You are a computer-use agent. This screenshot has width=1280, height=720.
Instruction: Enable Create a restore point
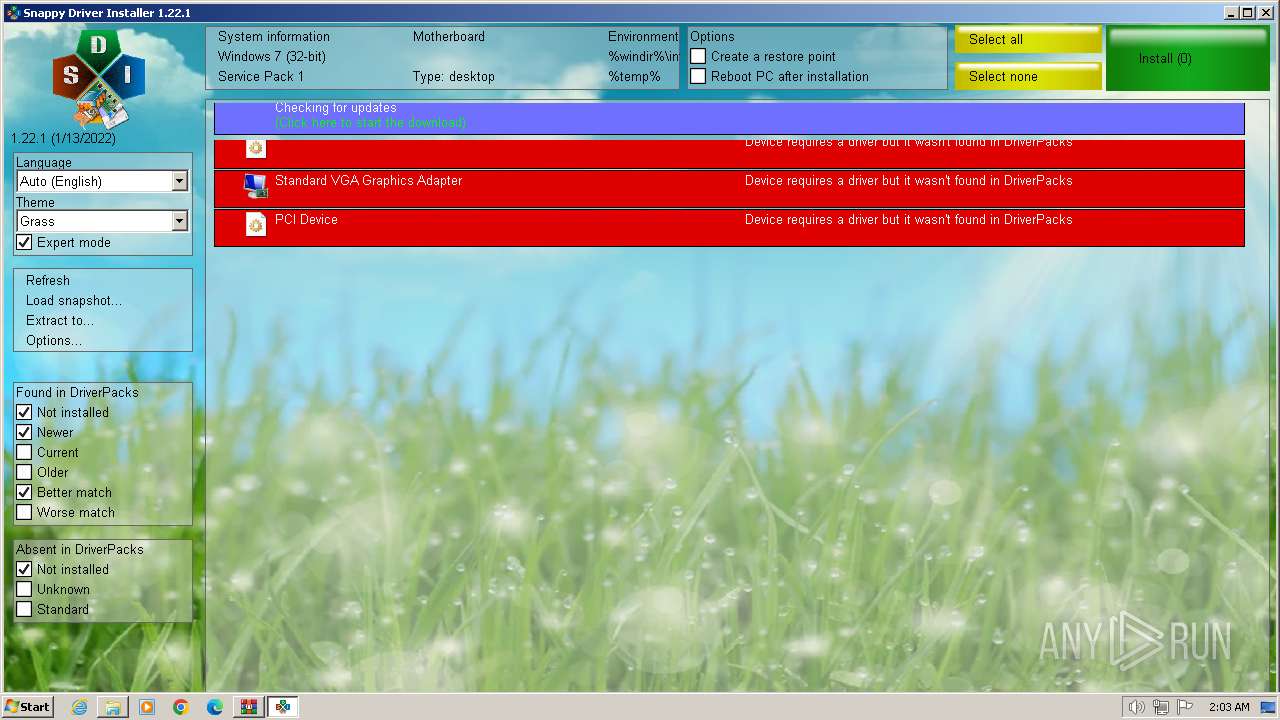[x=698, y=56]
